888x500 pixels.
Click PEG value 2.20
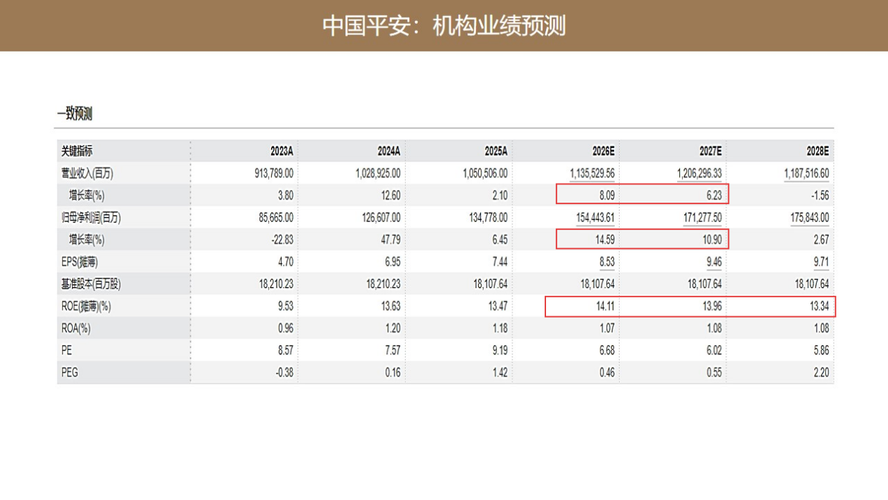point(821,373)
